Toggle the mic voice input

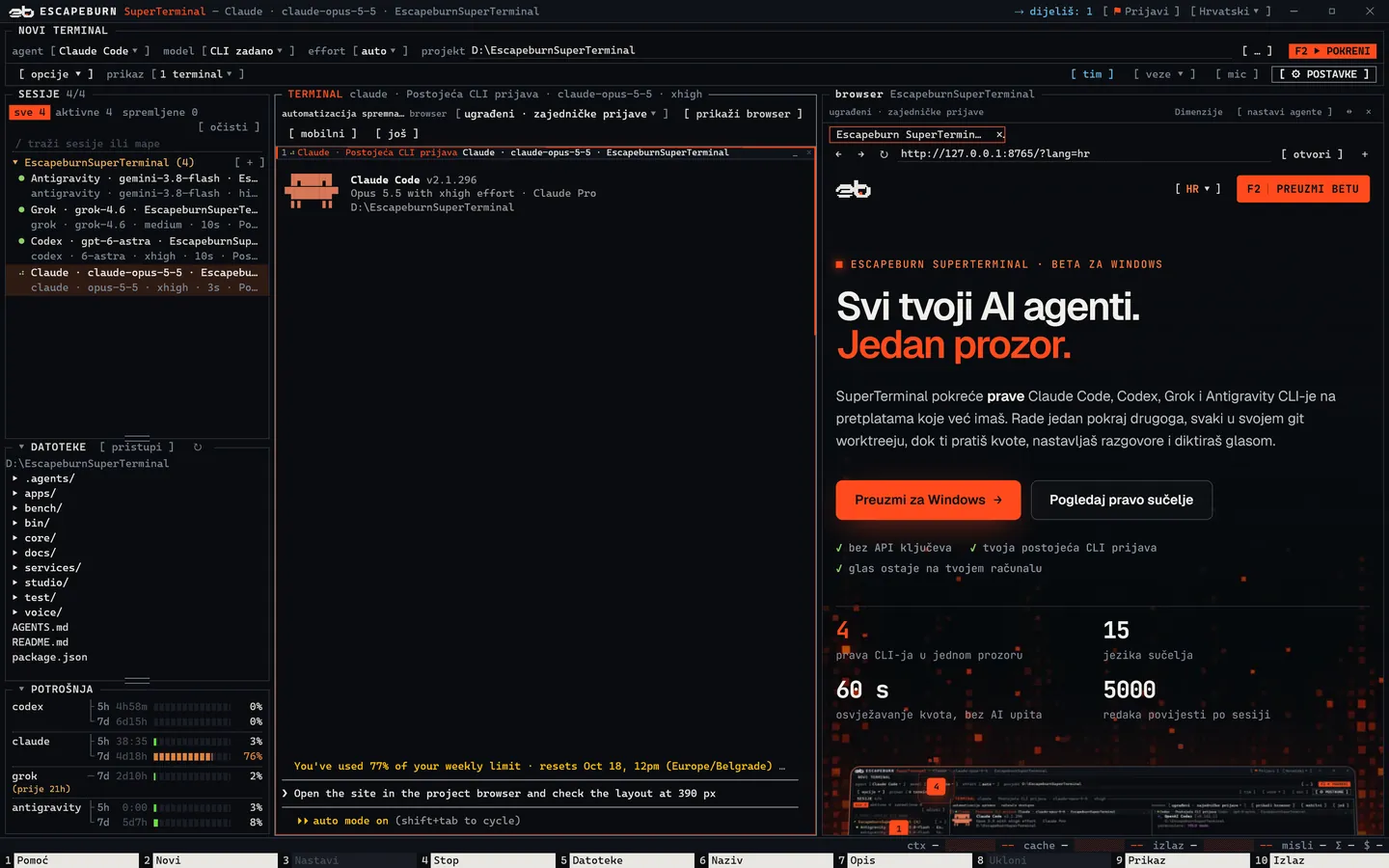point(1237,74)
